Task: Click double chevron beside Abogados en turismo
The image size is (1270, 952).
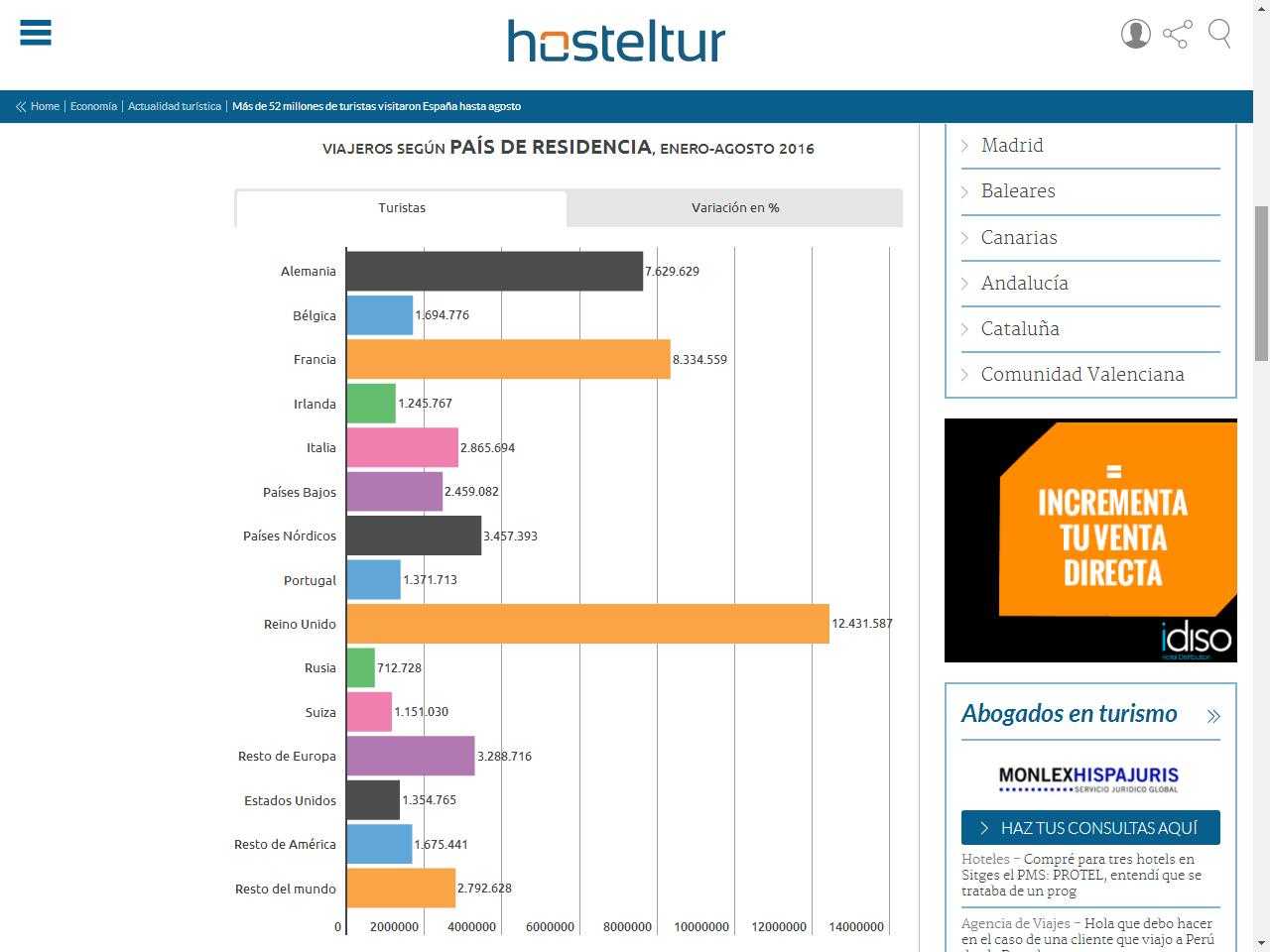Action: [1212, 716]
